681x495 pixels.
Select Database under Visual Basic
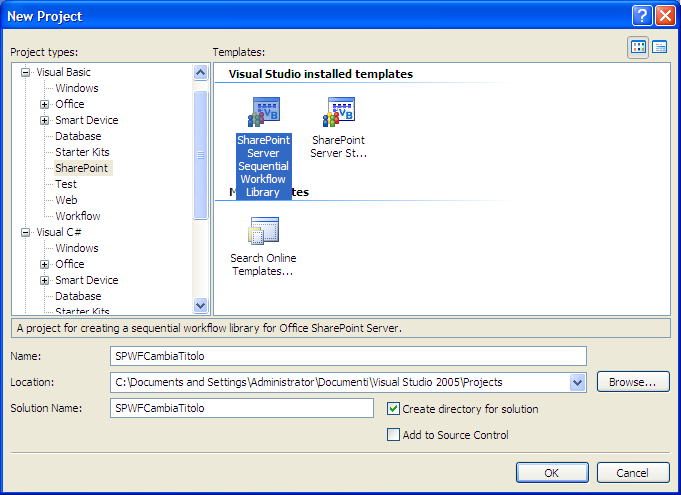78,136
